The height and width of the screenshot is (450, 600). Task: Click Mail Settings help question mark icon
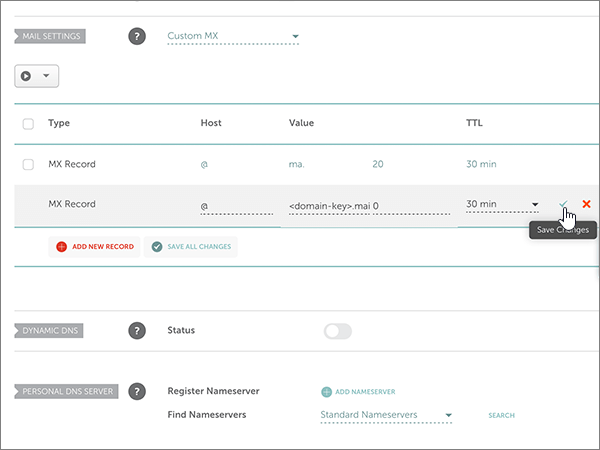pos(137,36)
